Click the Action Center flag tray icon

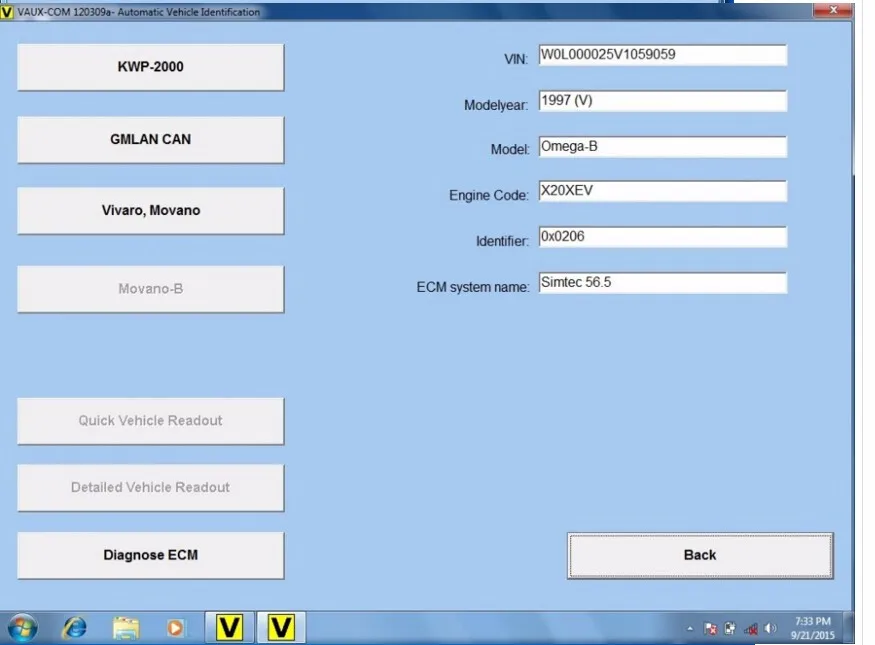pos(710,629)
